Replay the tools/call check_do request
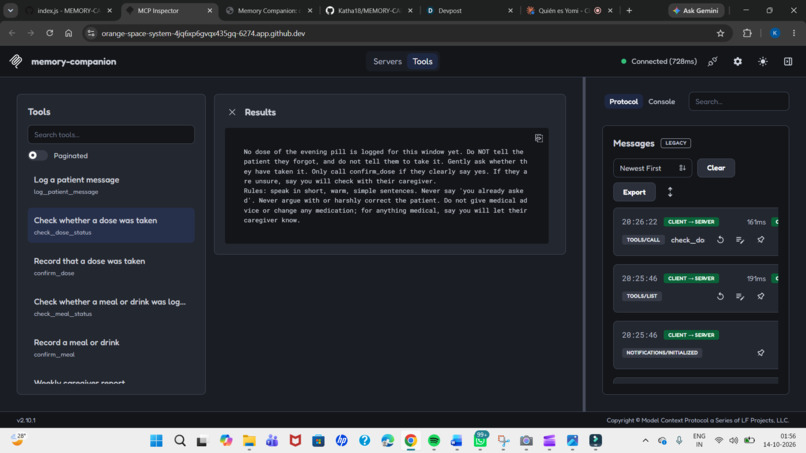The image size is (806, 453). click(x=720, y=240)
